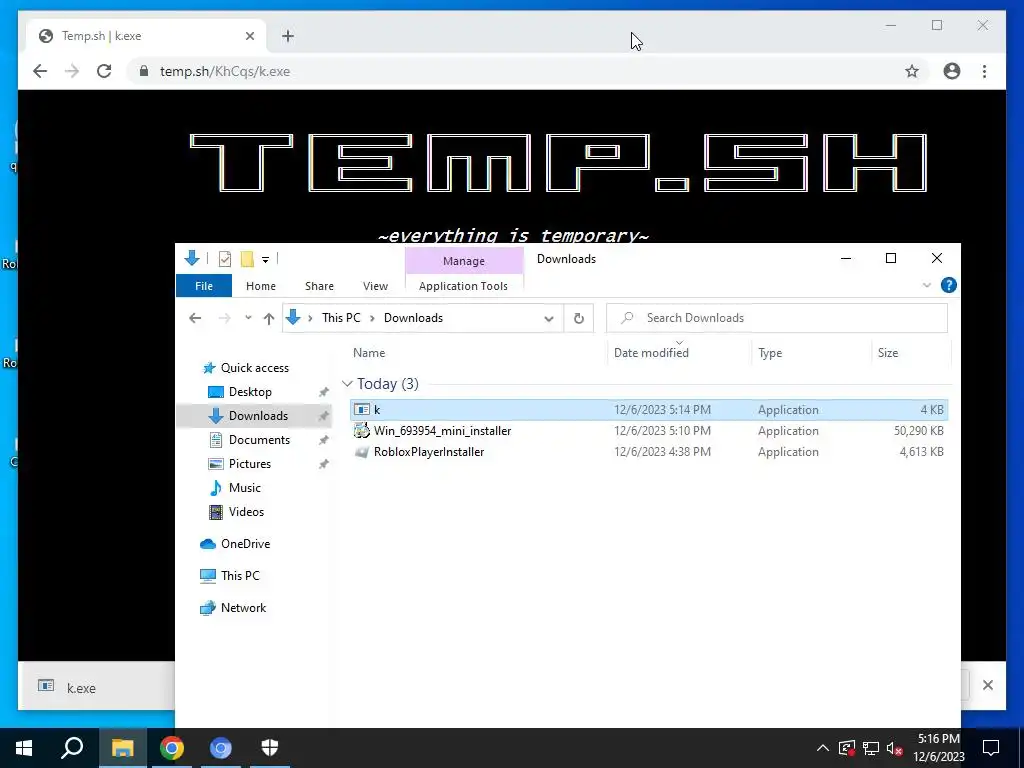Click the Explorer back arrow
The image size is (1024, 768).
(195, 318)
